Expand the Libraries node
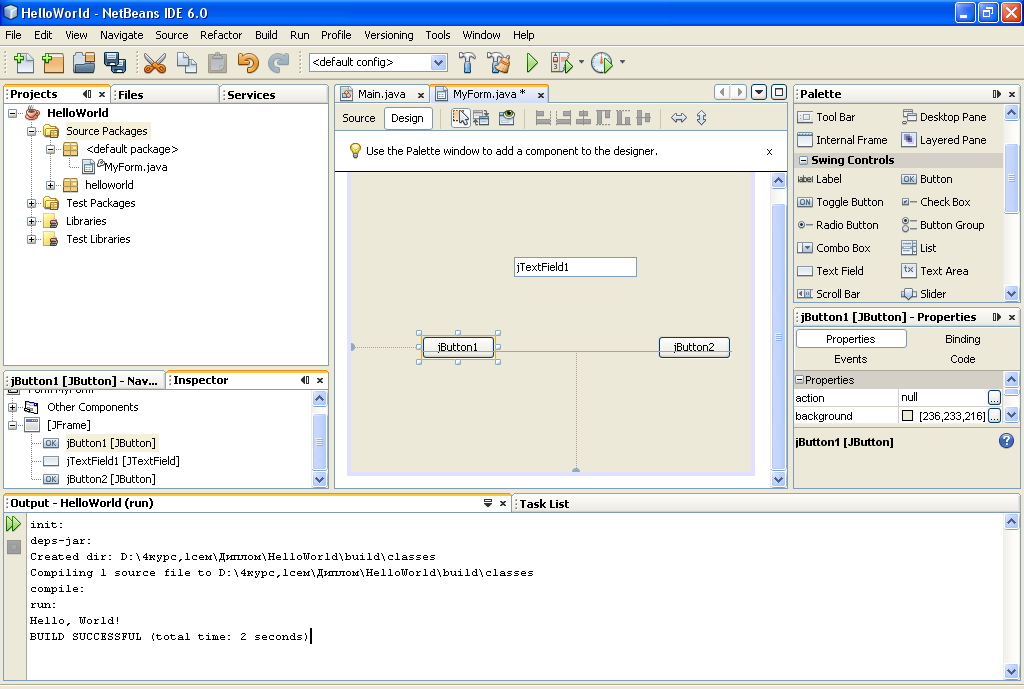The image size is (1024, 689). pyautogui.click(x=31, y=221)
